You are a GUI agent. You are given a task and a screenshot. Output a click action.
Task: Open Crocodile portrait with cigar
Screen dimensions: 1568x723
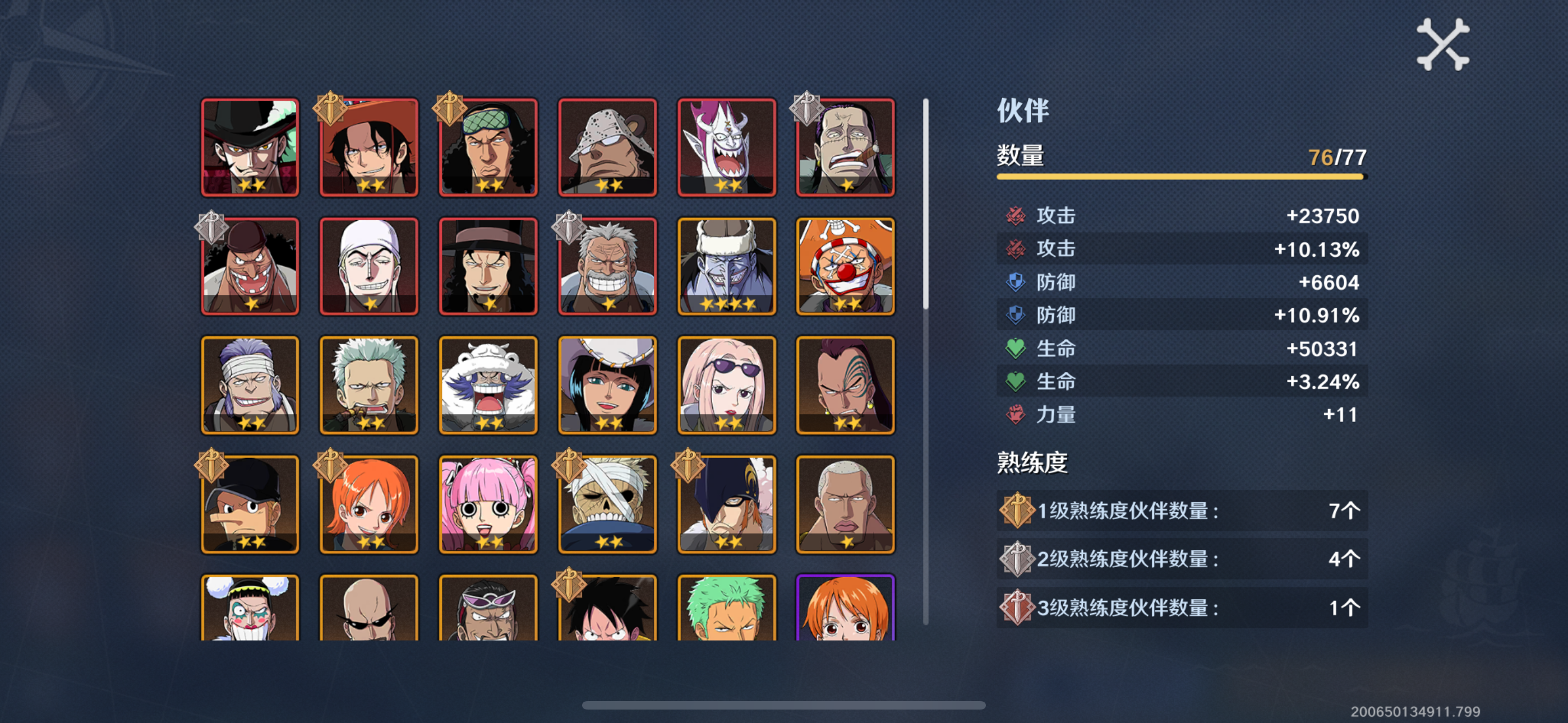[x=846, y=147]
